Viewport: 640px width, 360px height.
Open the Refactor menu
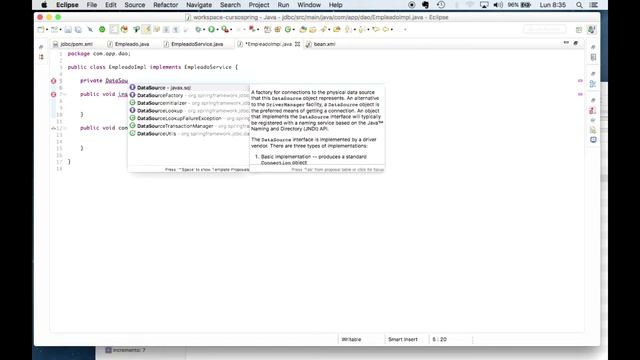pyautogui.click(x=165, y=5)
